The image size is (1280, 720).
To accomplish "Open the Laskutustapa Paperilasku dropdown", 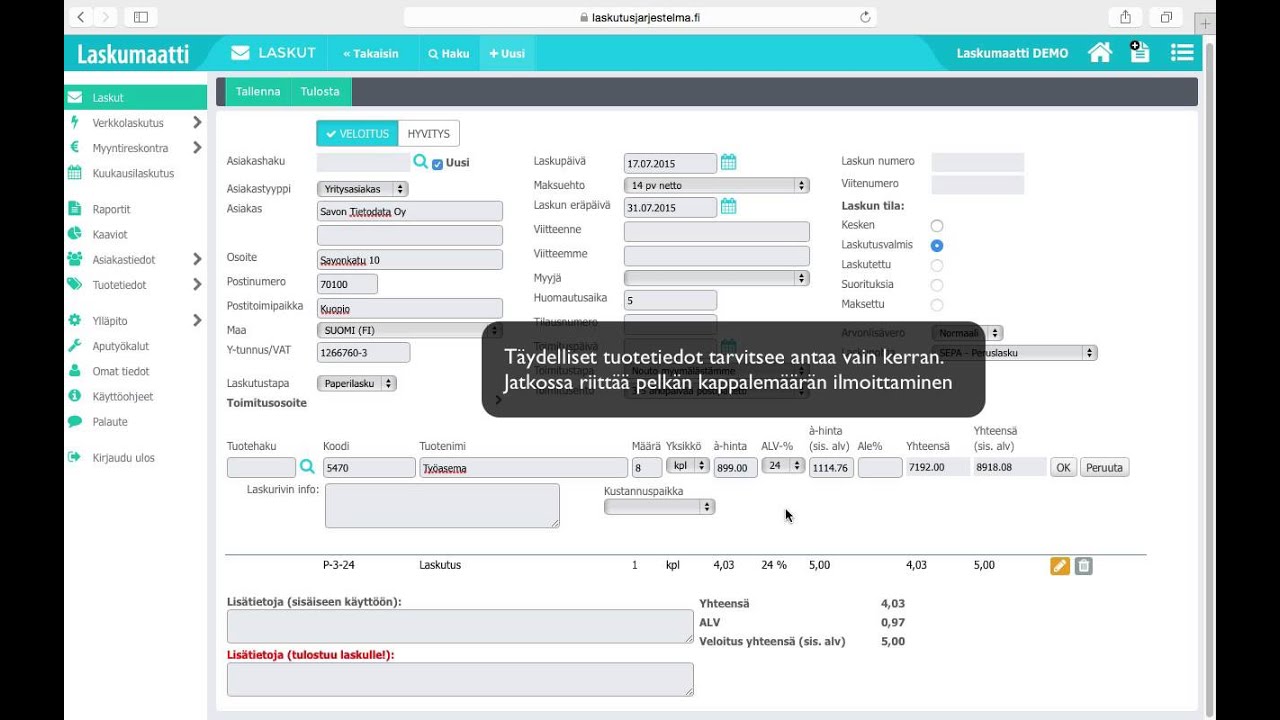I will pos(357,383).
